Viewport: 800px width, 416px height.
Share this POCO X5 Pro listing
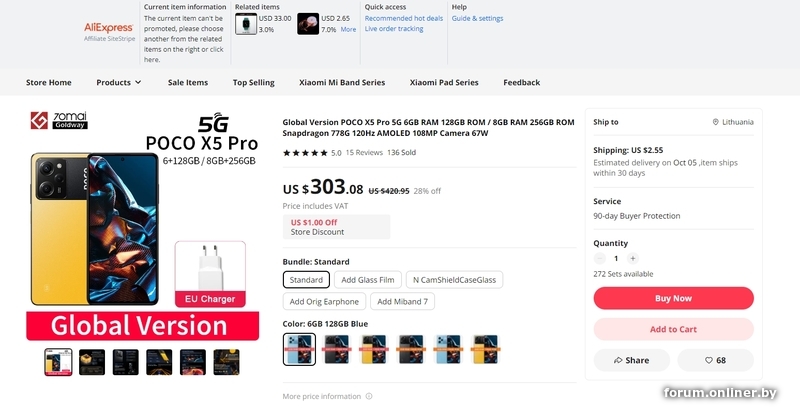[x=631, y=360]
